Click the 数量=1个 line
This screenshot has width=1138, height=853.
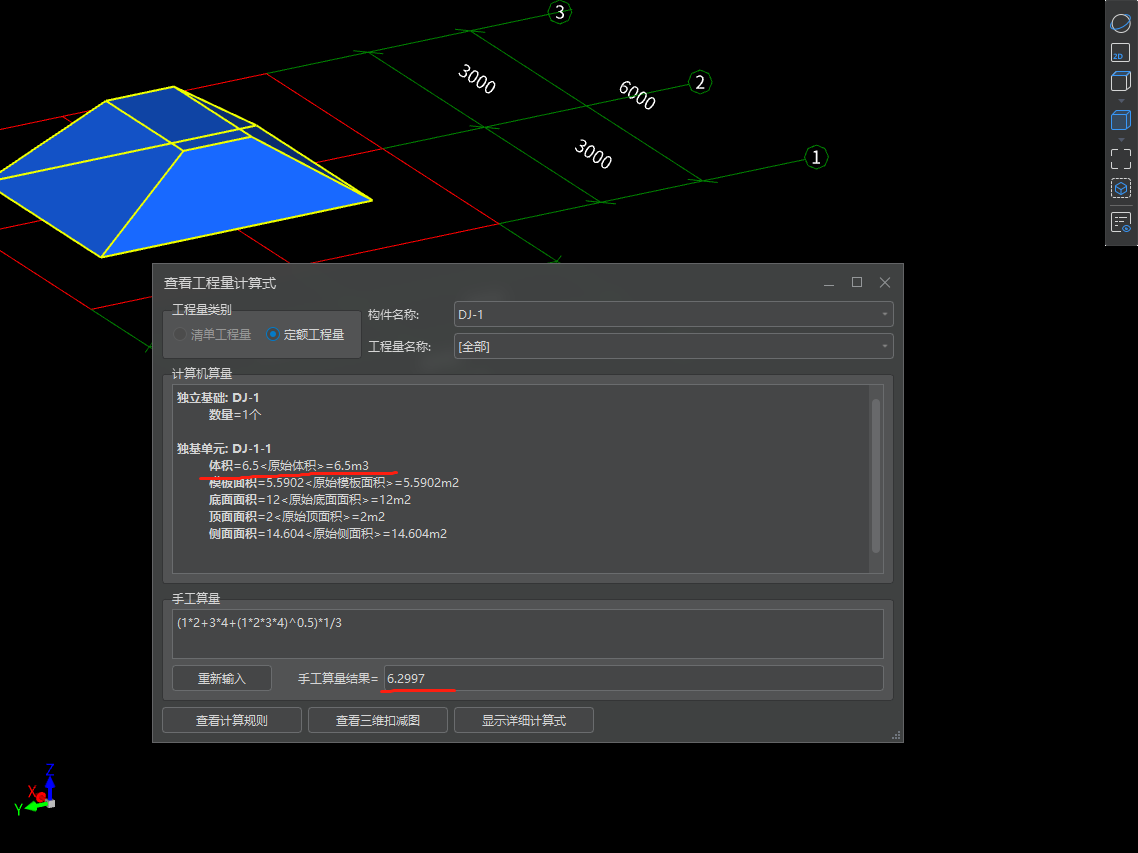[x=235, y=415]
